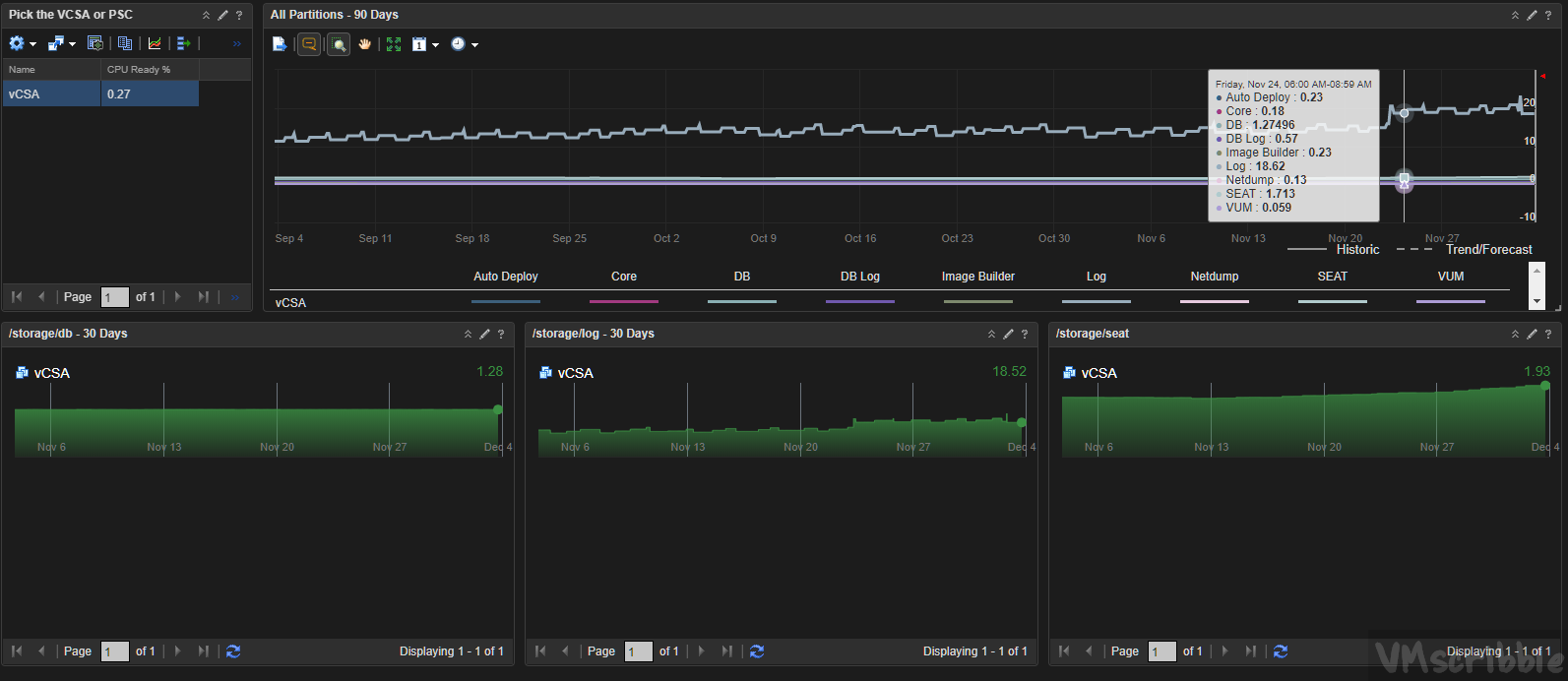The image size is (1568, 681).
Task: Click the DB Log legend color line
Action: click(859, 301)
